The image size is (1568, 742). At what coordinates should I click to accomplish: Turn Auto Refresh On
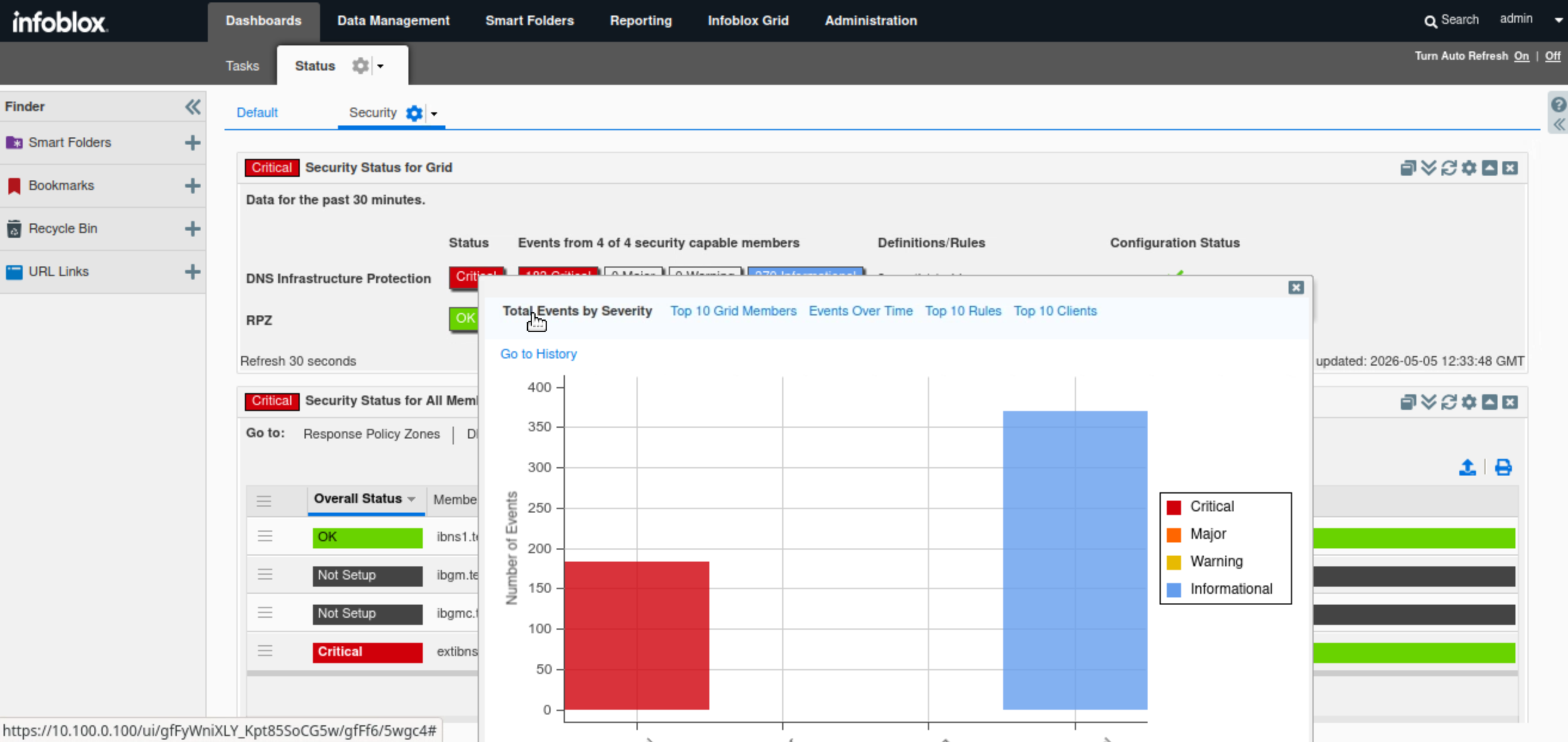click(x=1521, y=56)
